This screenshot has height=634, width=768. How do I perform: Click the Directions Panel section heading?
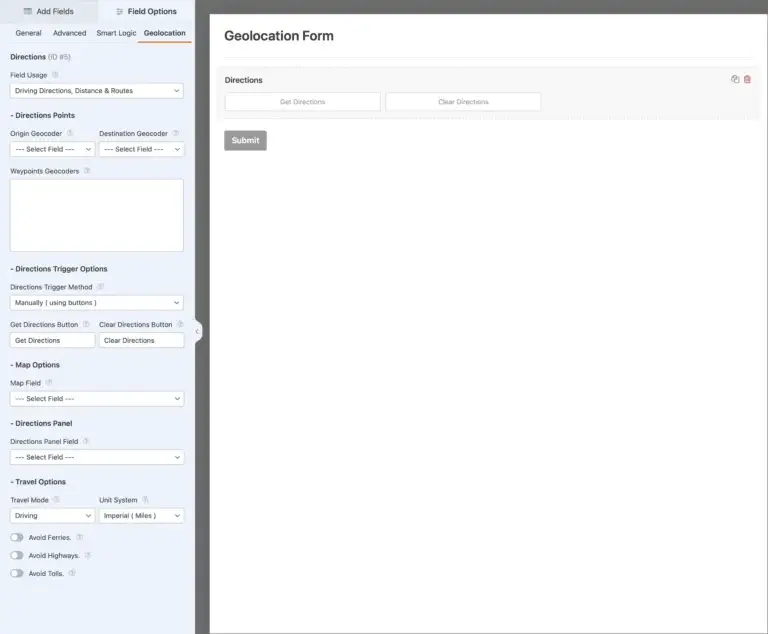click(x=41, y=423)
